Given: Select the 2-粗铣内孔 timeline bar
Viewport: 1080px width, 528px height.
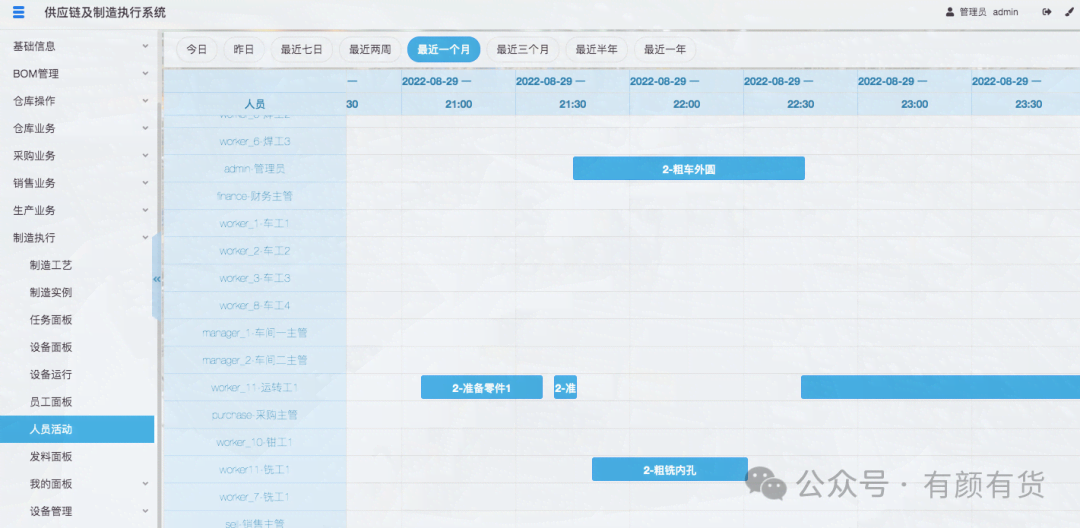Looking at the screenshot, I should click(669, 469).
